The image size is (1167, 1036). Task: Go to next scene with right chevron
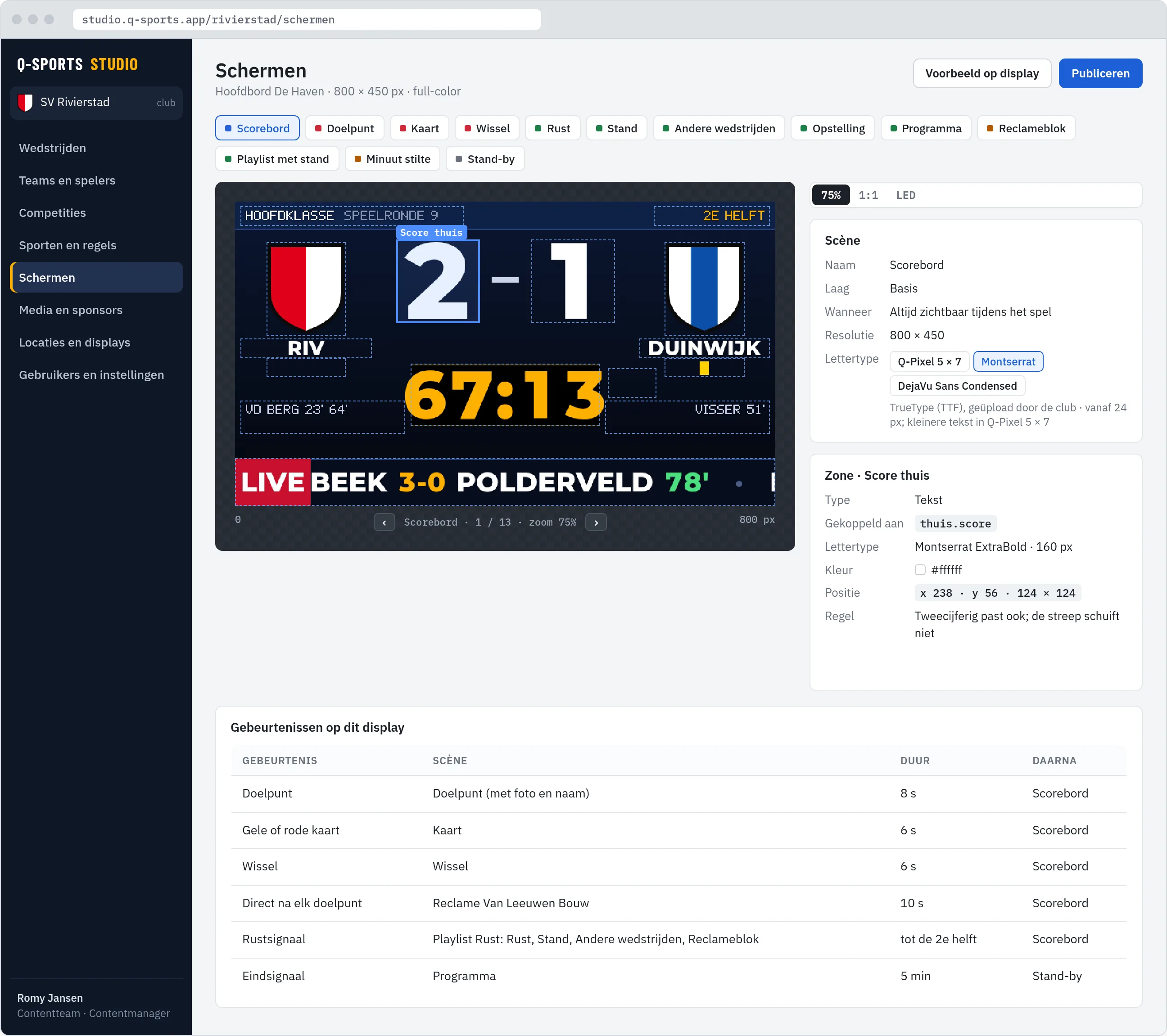click(596, 523)
